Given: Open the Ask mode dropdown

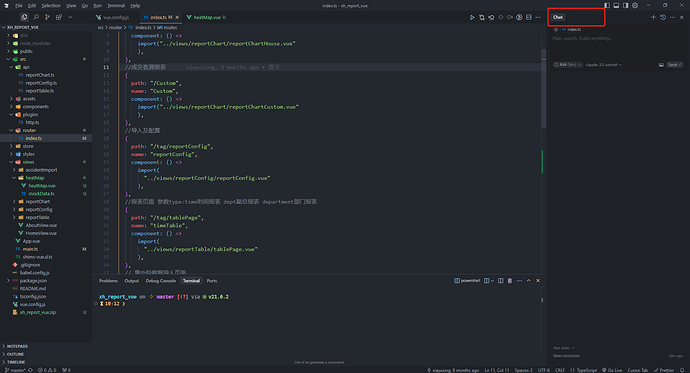Looking at the screenshot, I should (x=568, y=65).
